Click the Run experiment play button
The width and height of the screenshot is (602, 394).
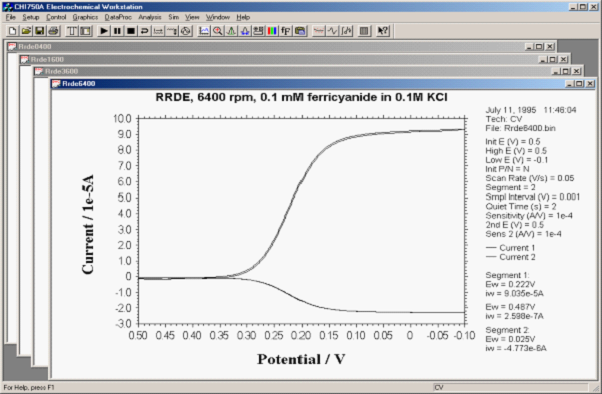pyautogui.click(x=103, y=31)
